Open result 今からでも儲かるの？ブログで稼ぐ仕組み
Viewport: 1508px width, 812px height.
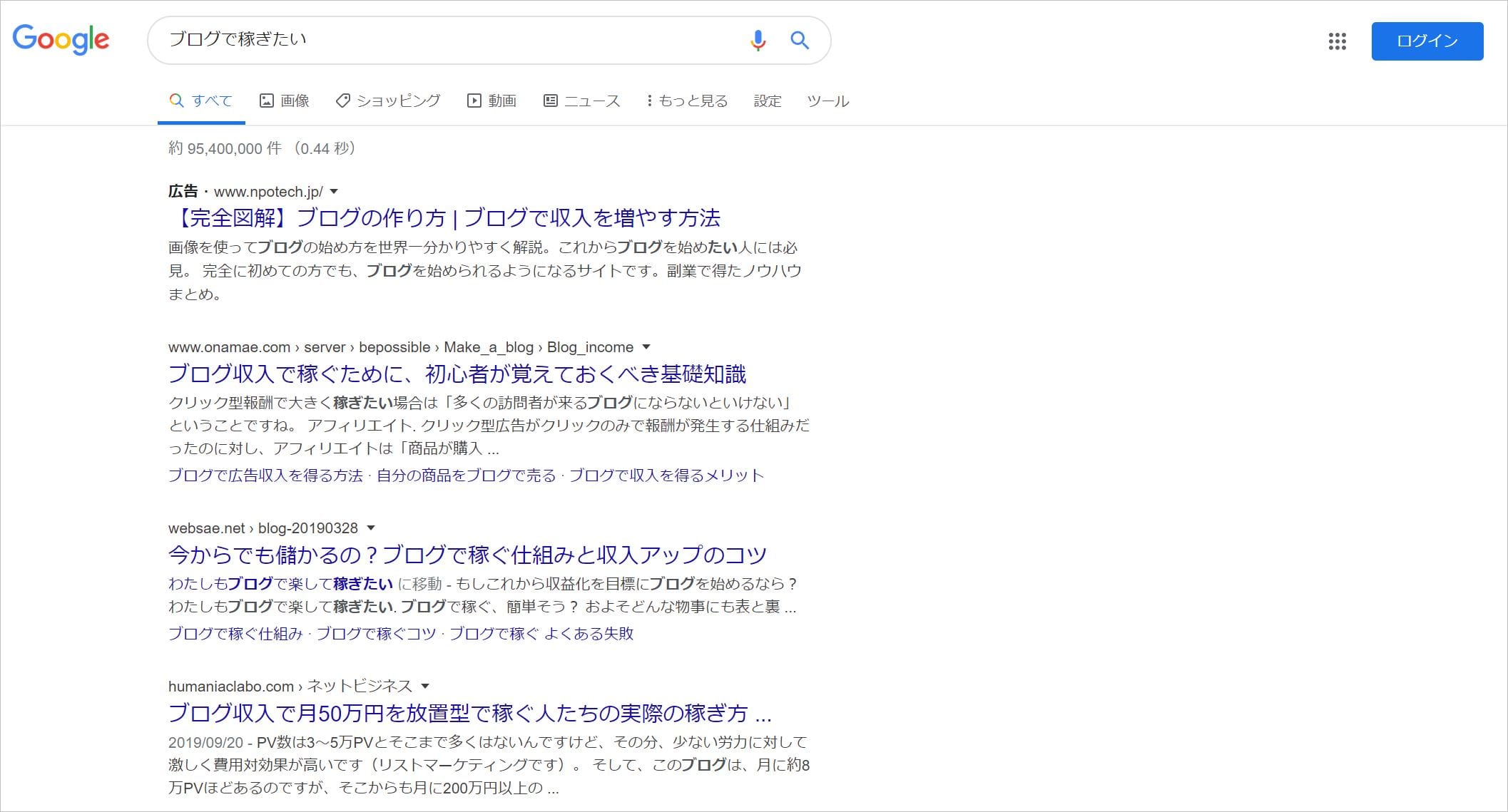point(467,555)
